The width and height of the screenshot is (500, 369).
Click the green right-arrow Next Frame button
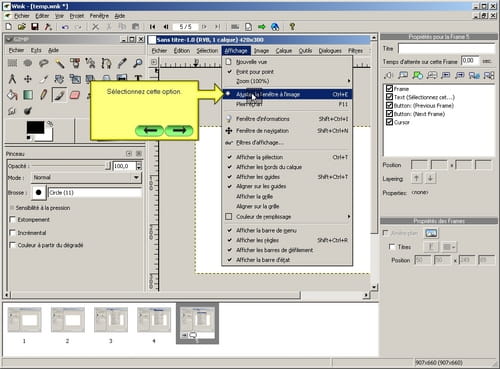179,130
